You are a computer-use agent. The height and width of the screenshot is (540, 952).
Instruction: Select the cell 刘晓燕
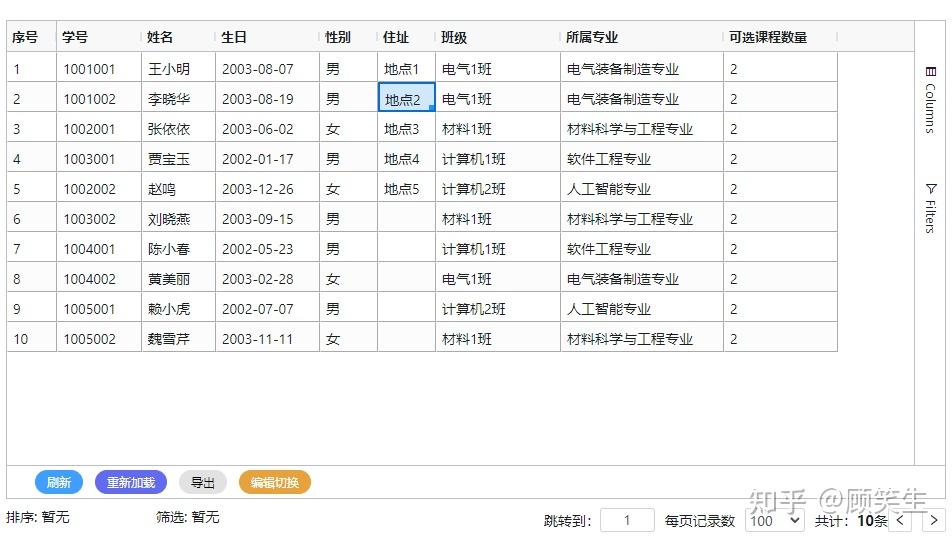[178, 218]
